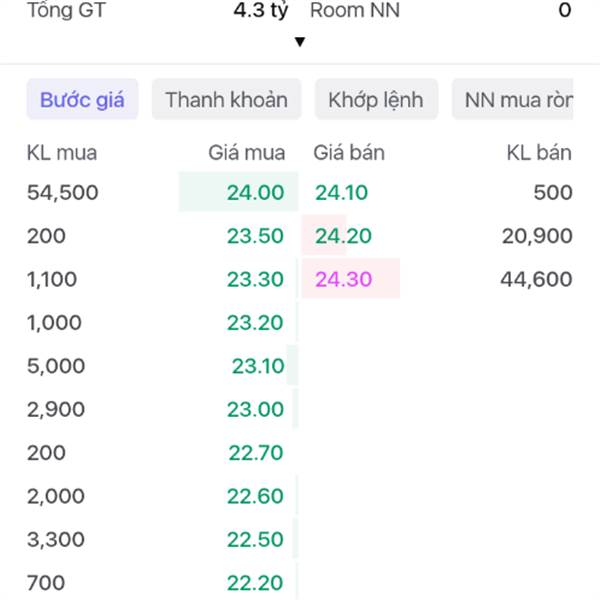The height and width of the screenshot is (600, 600).
Task: Click sell volume 44,600
Action: 537,279
